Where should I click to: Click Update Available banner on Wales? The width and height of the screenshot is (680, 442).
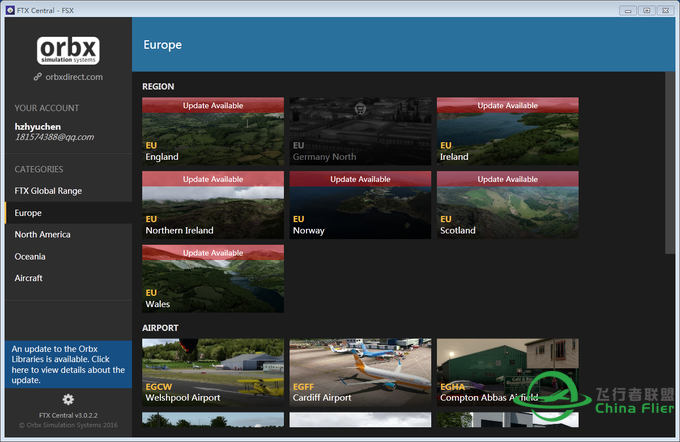click(x=213, y=253)
